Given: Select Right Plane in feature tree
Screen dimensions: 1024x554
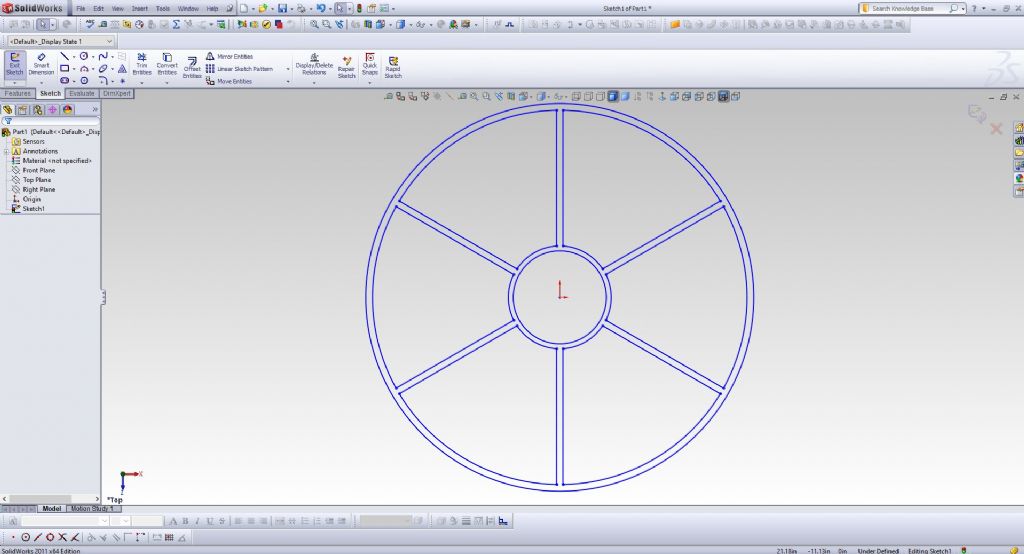Looking at the screenshot, I should click(39, 189).
